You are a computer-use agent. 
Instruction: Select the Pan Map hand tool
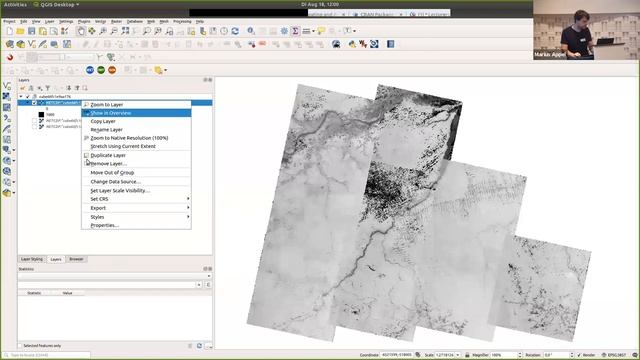[81, 31]
